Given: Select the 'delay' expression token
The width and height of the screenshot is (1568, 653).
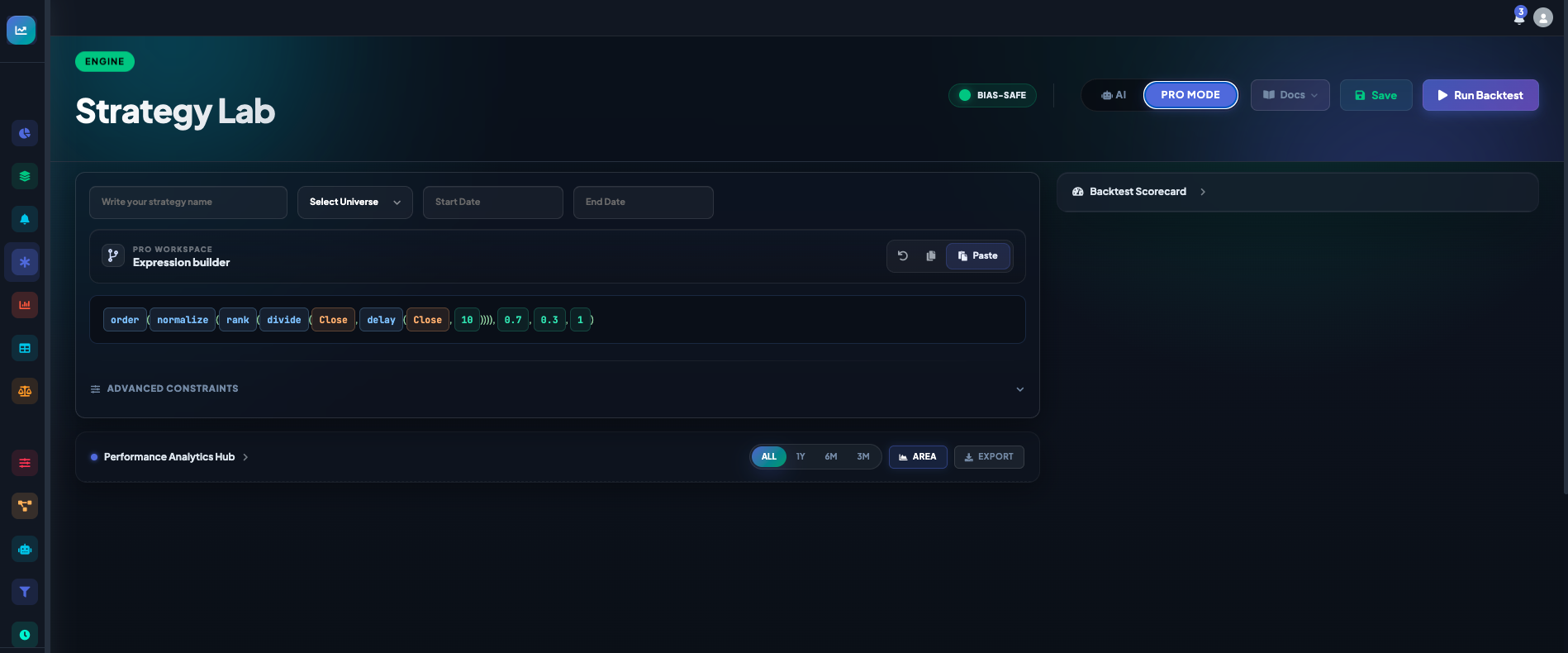Looking at the screenshot, I should click(382, 320).
